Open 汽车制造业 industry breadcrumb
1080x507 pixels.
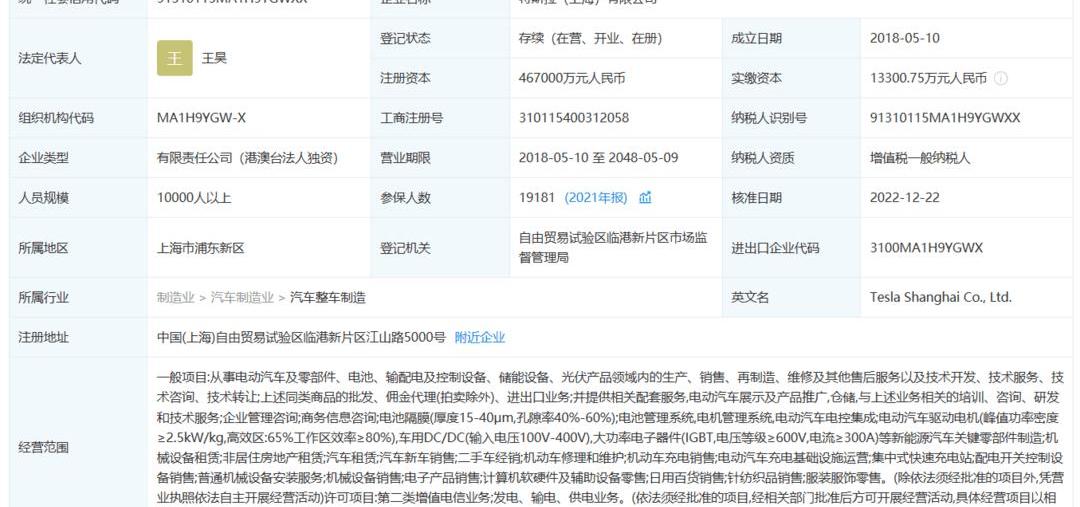(x=242, y=298)
